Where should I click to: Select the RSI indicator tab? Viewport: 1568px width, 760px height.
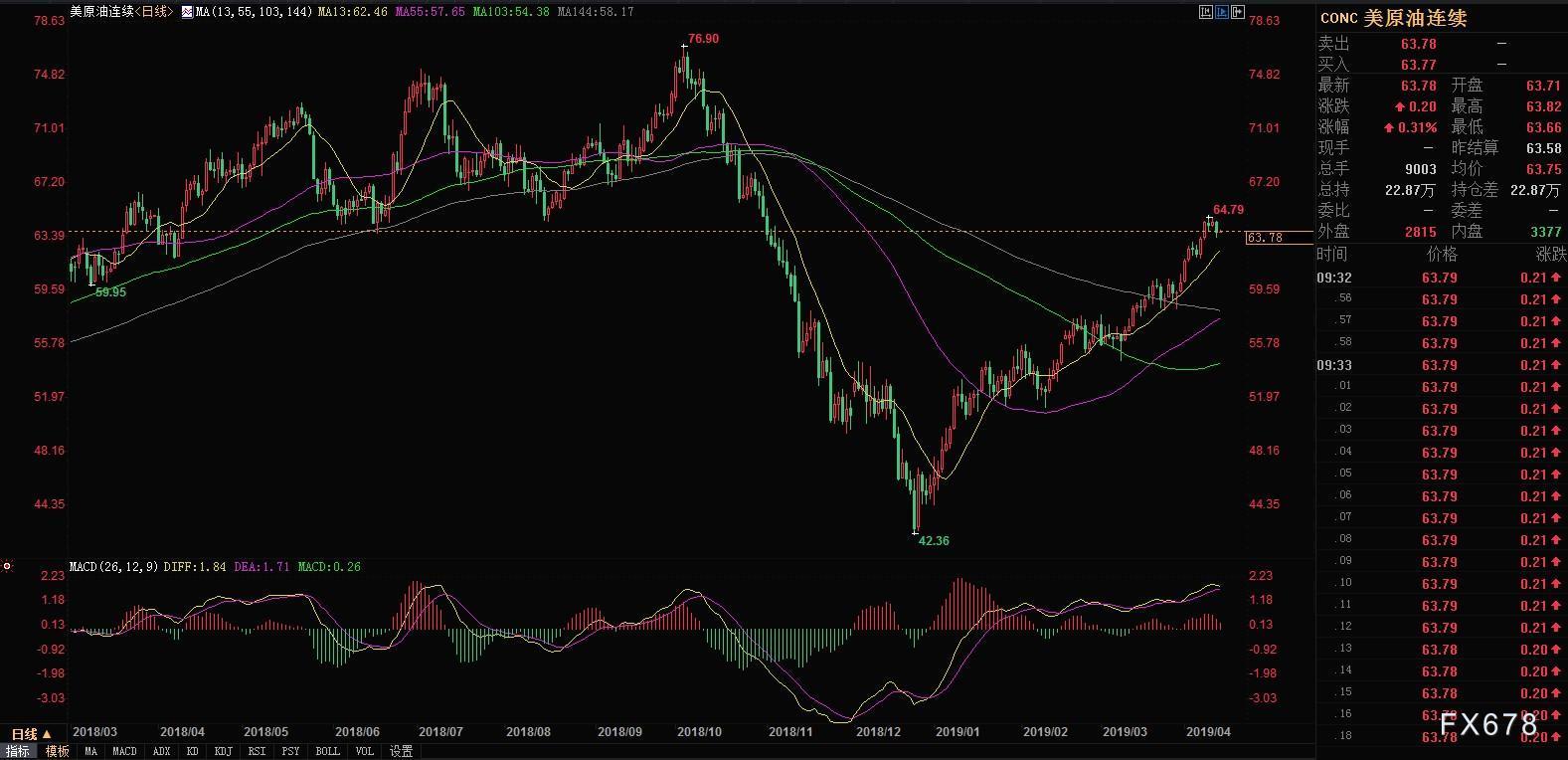click(x=258, y=752)
